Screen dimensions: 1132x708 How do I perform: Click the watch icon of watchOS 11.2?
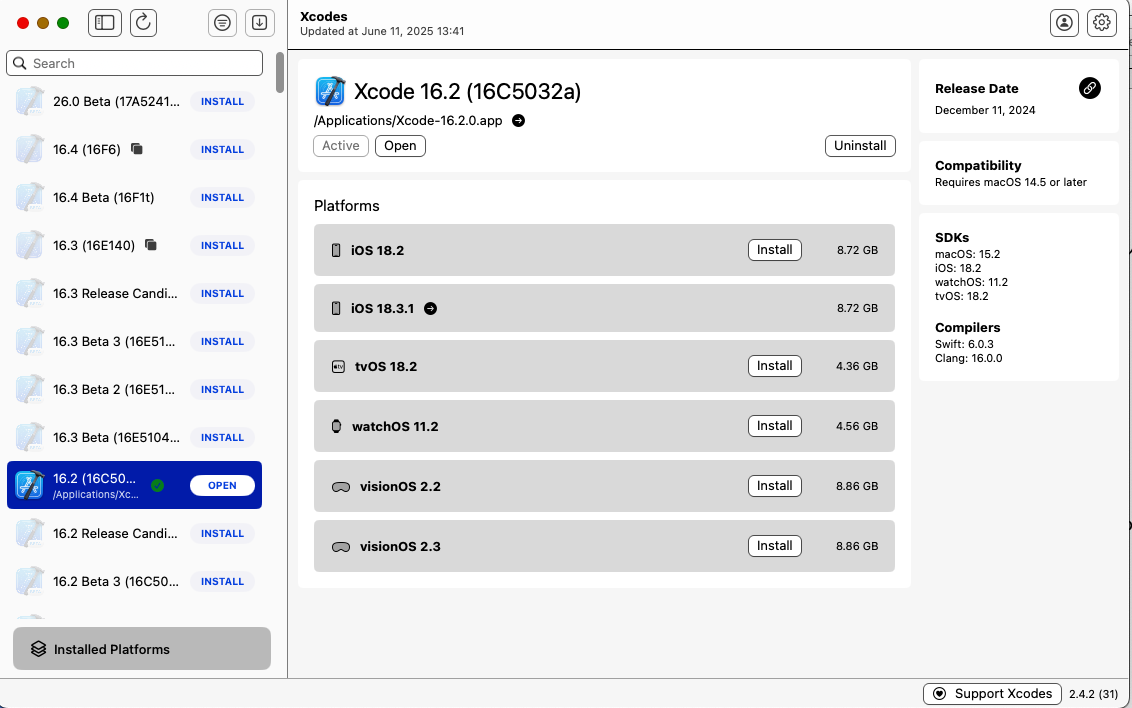[336, 426]
